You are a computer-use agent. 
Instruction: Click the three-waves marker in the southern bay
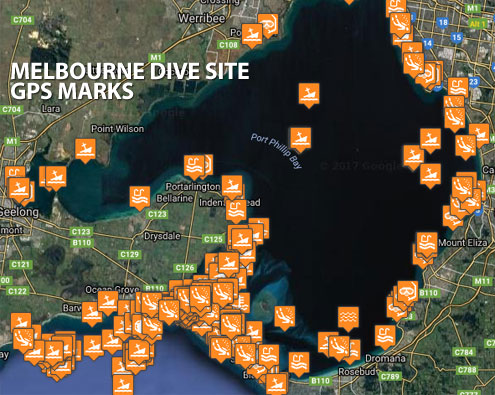coord(348,318)
